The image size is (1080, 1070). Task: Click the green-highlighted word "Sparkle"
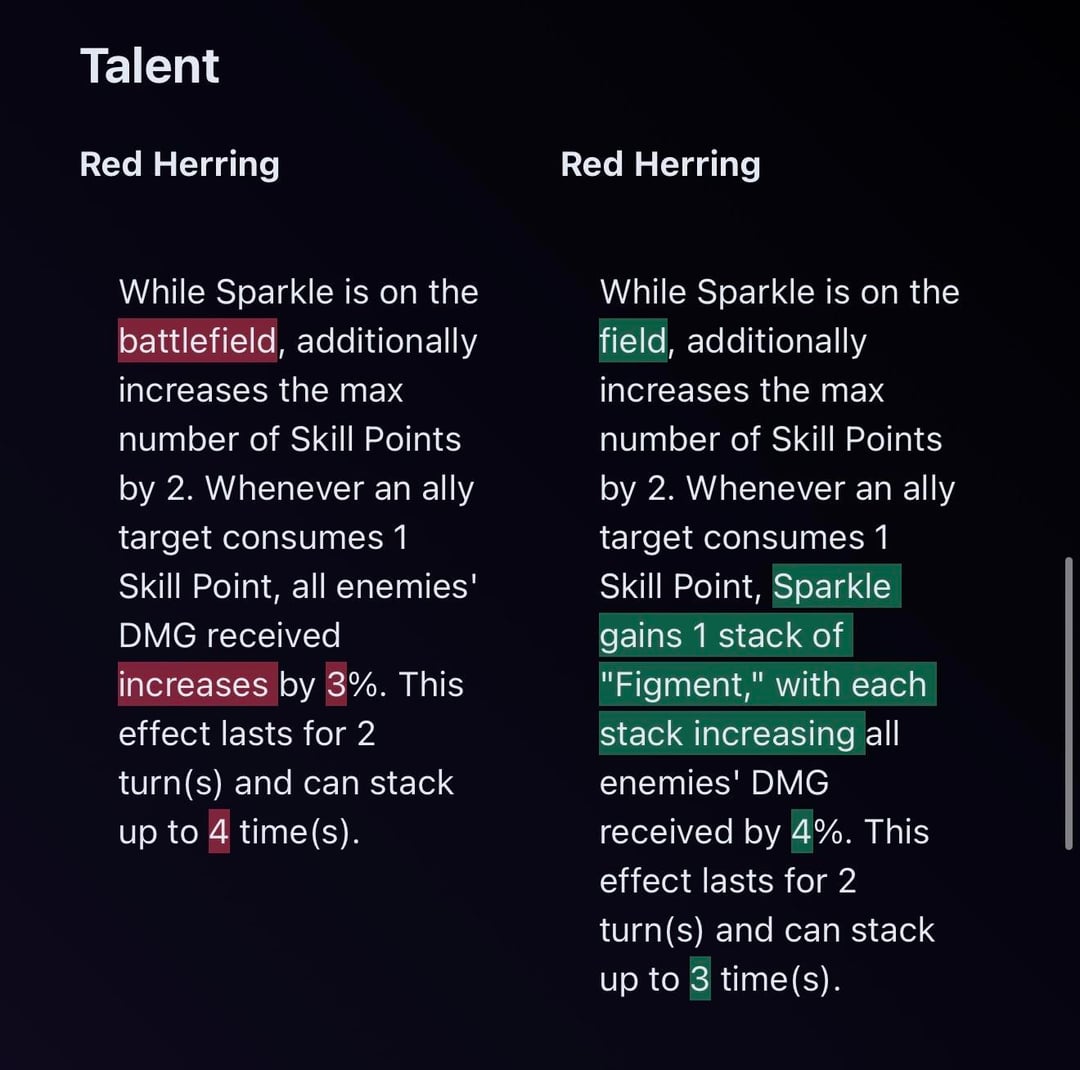pyautogui.click(x=833, y=587)
